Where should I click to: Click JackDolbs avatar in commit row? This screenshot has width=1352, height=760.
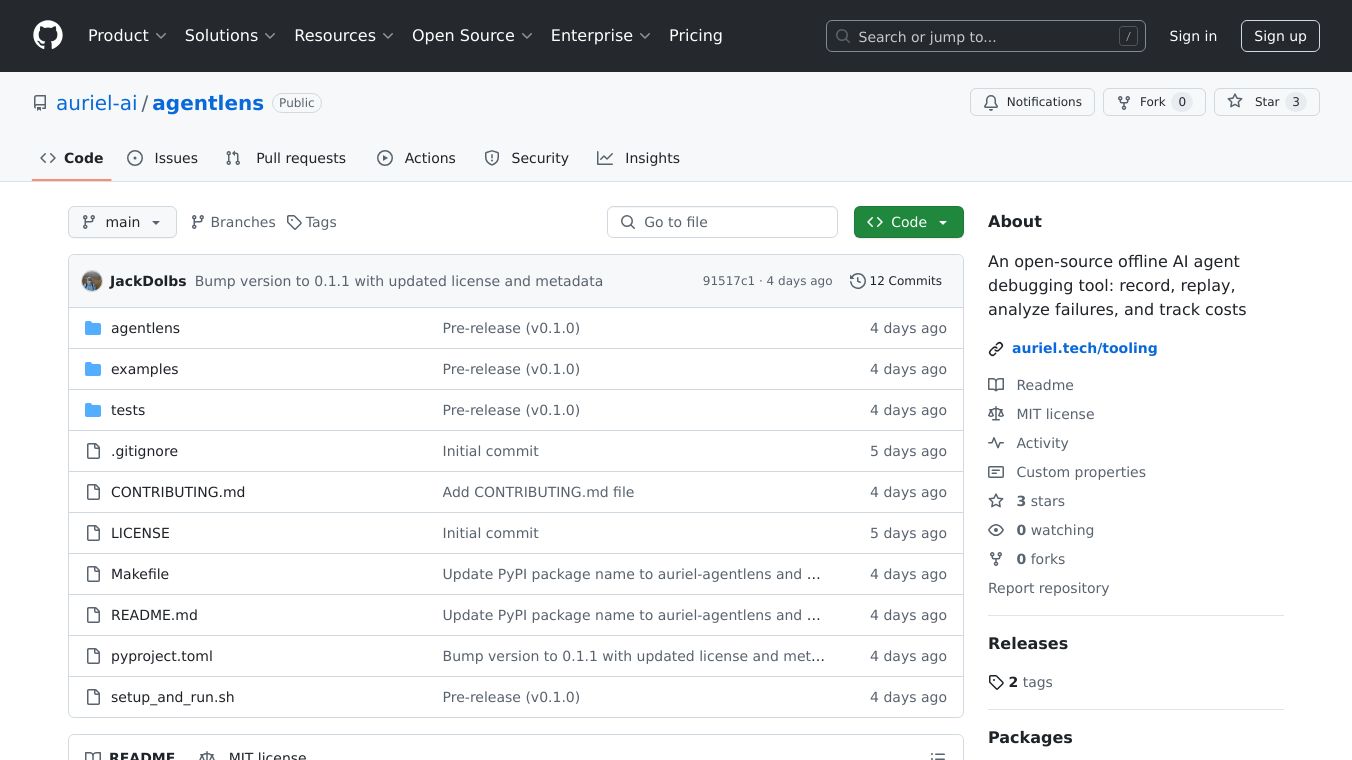(92, 281)
